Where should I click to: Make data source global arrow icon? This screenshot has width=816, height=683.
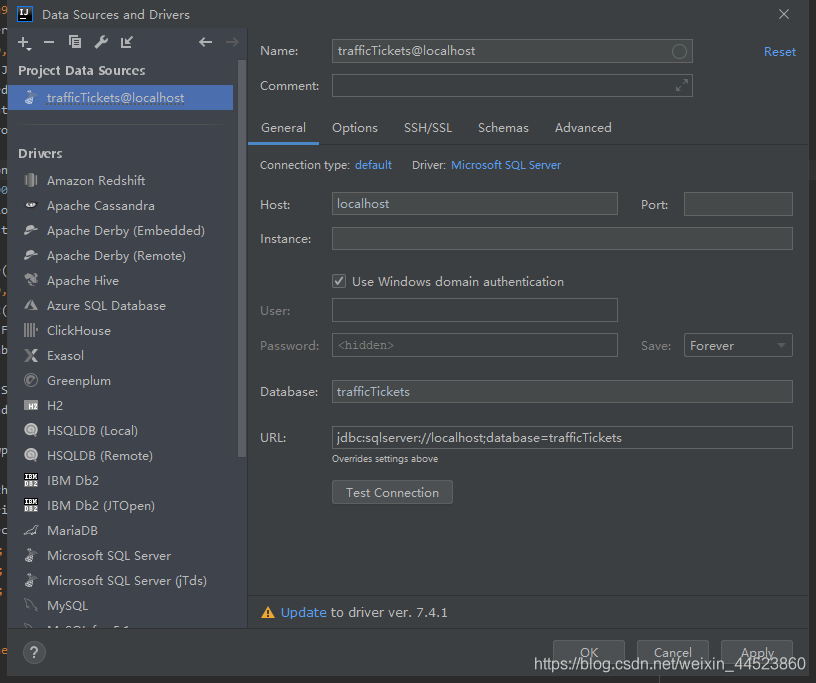tap(127, 42)
